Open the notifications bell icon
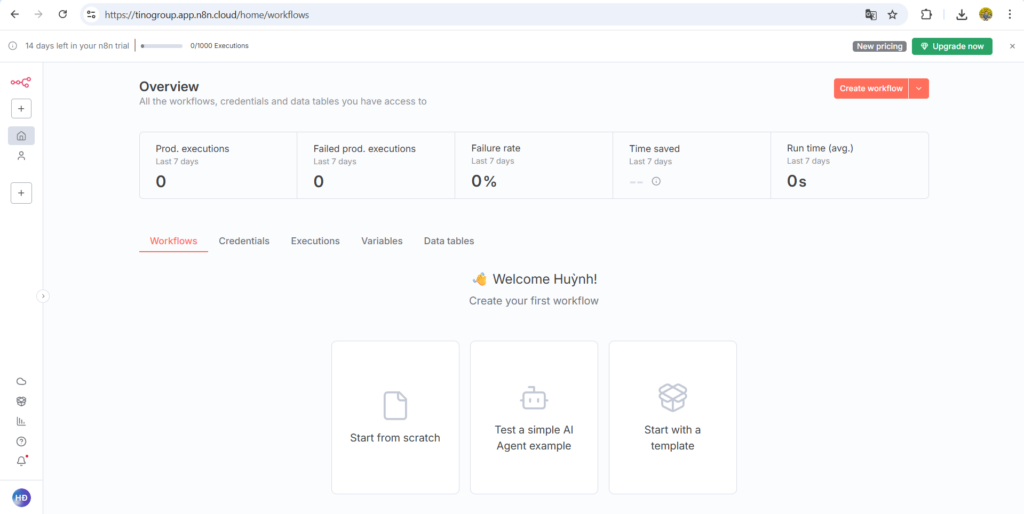 click(21, 461)
